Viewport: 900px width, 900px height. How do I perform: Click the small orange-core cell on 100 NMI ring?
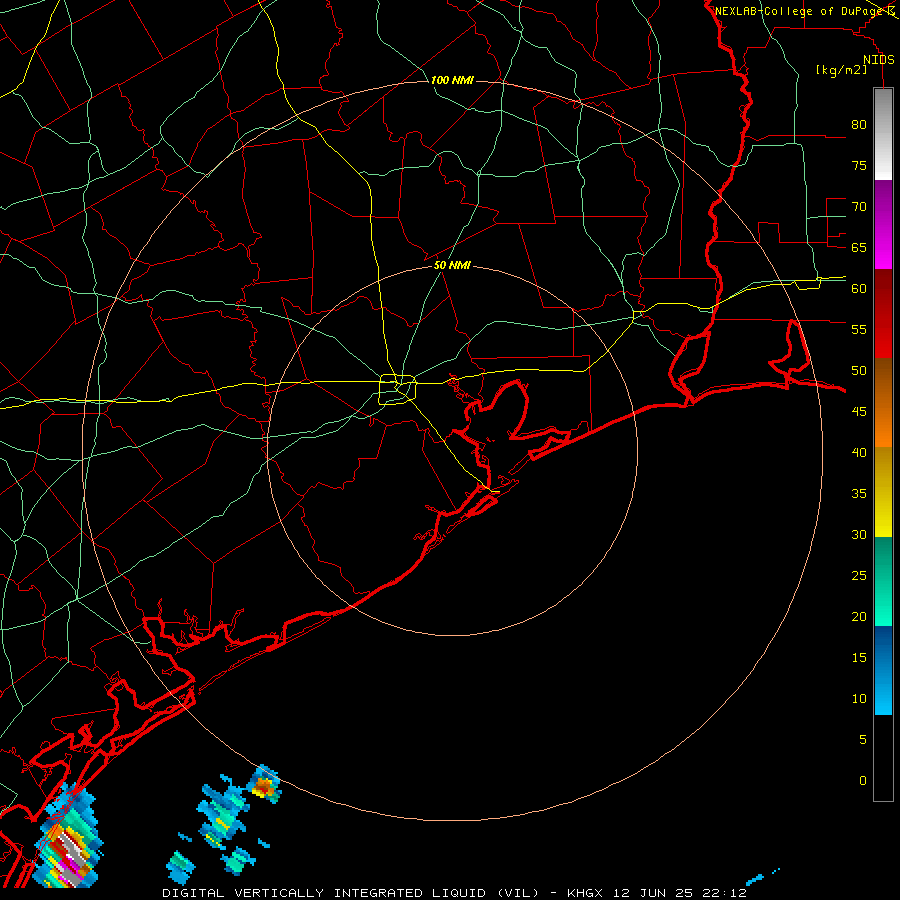point(264,785)
